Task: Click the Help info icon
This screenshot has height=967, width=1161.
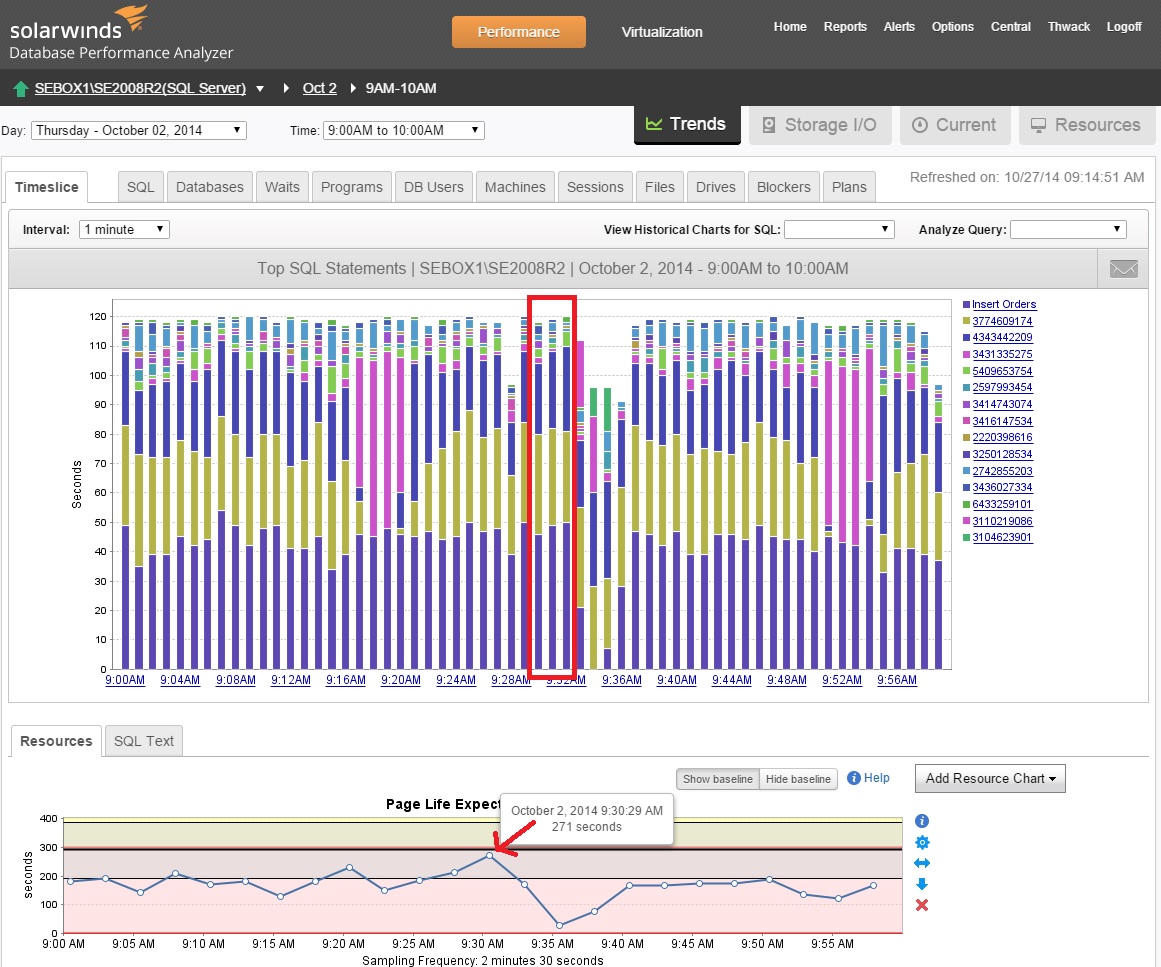Action: (854, 778)
